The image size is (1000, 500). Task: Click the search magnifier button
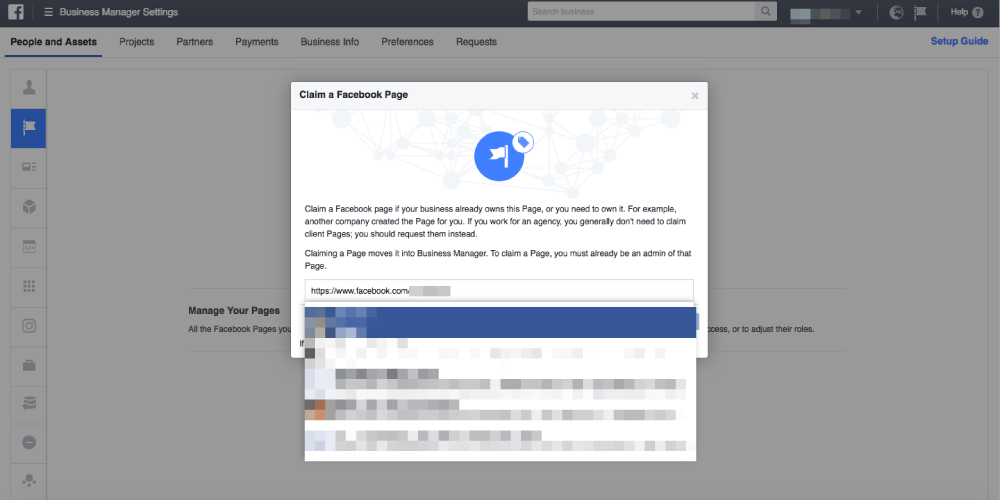(x=765, y=11)
